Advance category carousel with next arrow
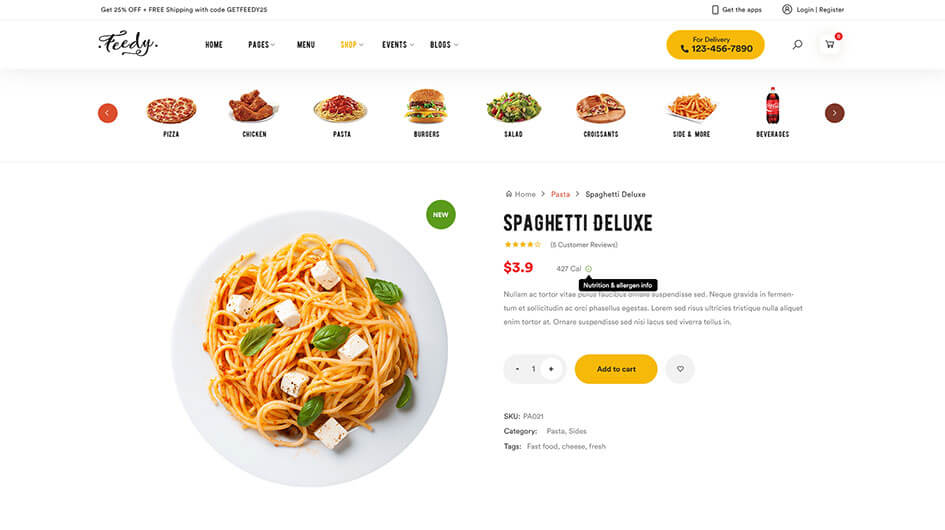Viewport: 945px width, 530px height. pos(835,113)
